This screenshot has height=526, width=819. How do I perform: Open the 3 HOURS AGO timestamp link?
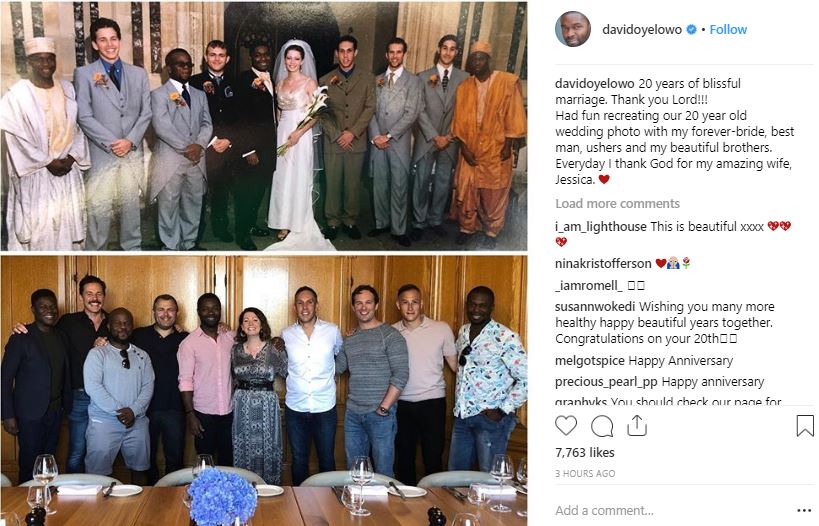pyautogui.click(x=585, y=474)
